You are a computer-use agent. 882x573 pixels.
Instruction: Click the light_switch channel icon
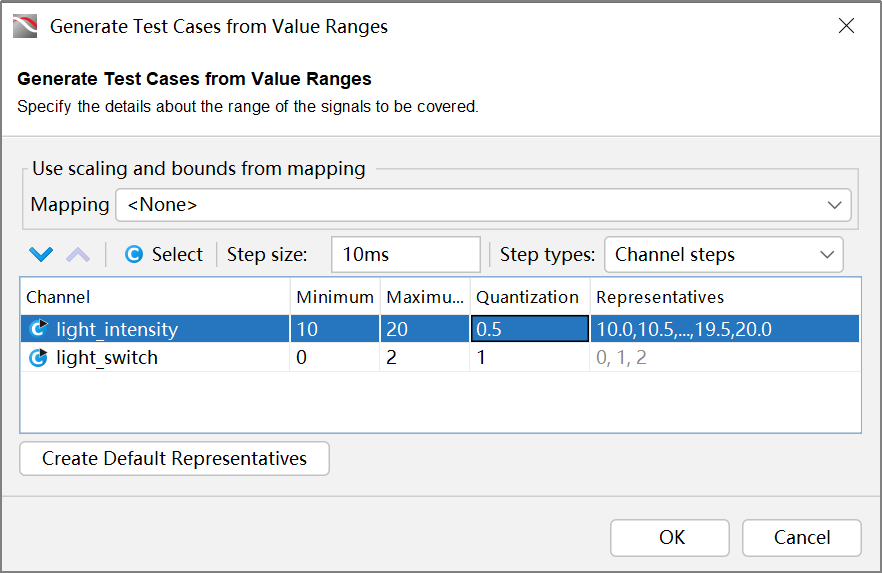coord(39,357)
